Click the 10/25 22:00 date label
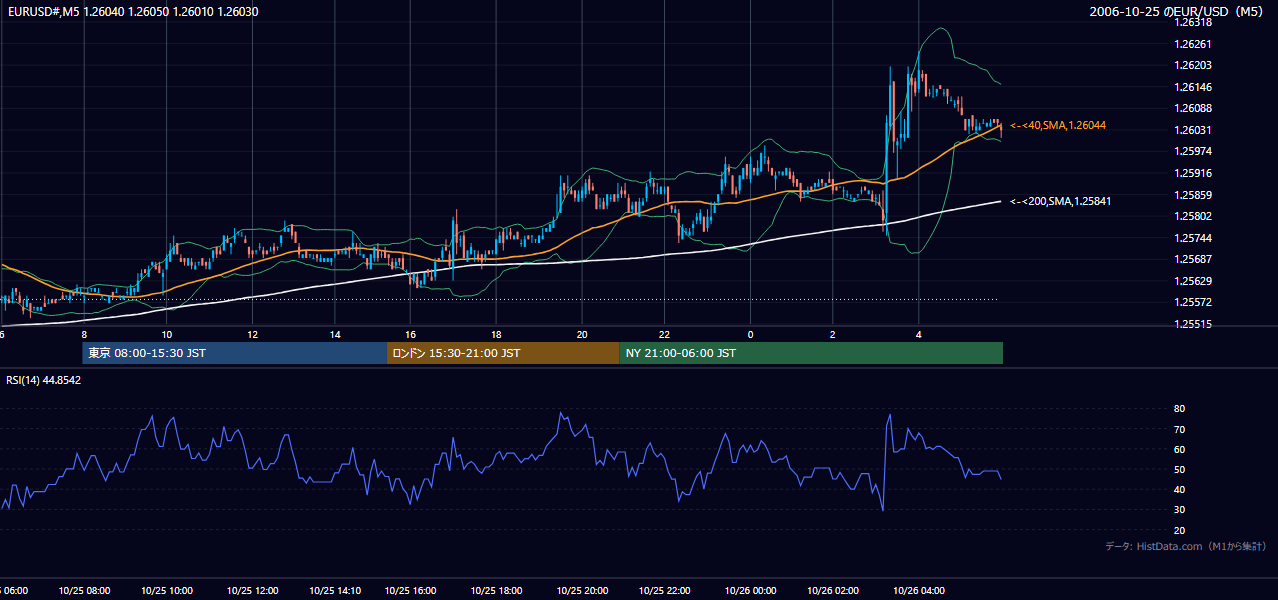The height and width of the screenshot is (600, 1278). (x=664, y=590)
